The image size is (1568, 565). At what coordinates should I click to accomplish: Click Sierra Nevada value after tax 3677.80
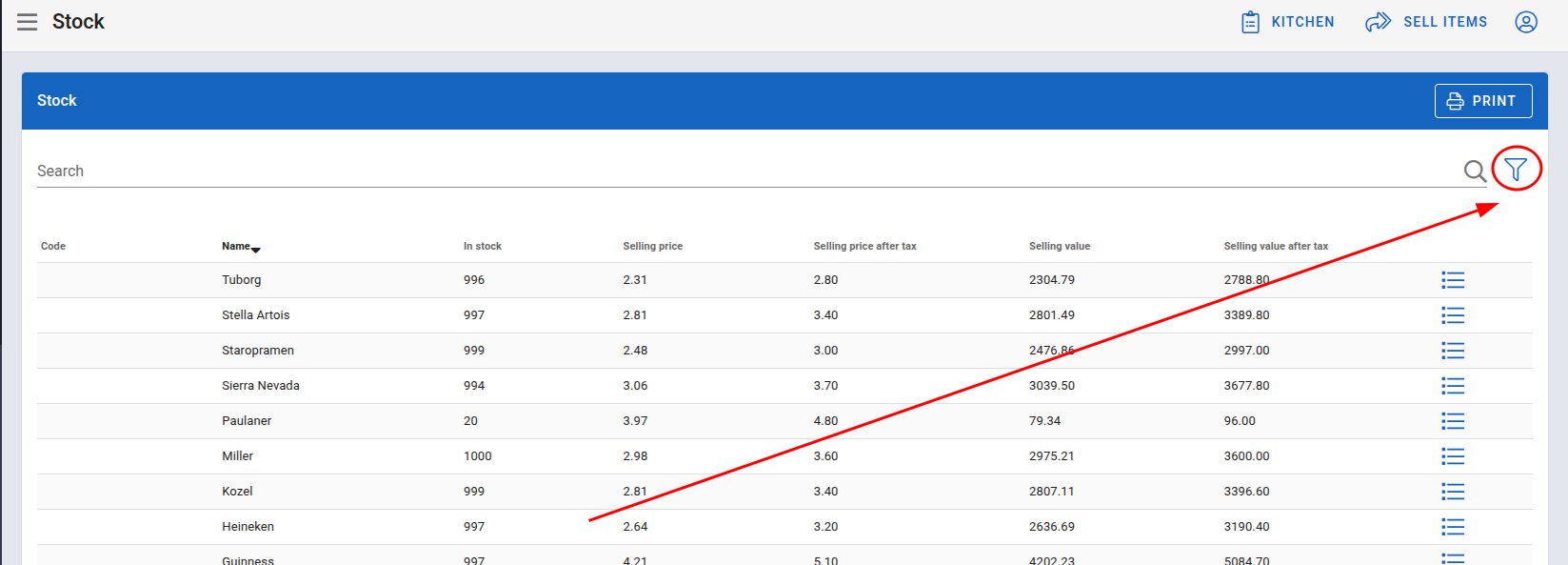pos(1247,386)
